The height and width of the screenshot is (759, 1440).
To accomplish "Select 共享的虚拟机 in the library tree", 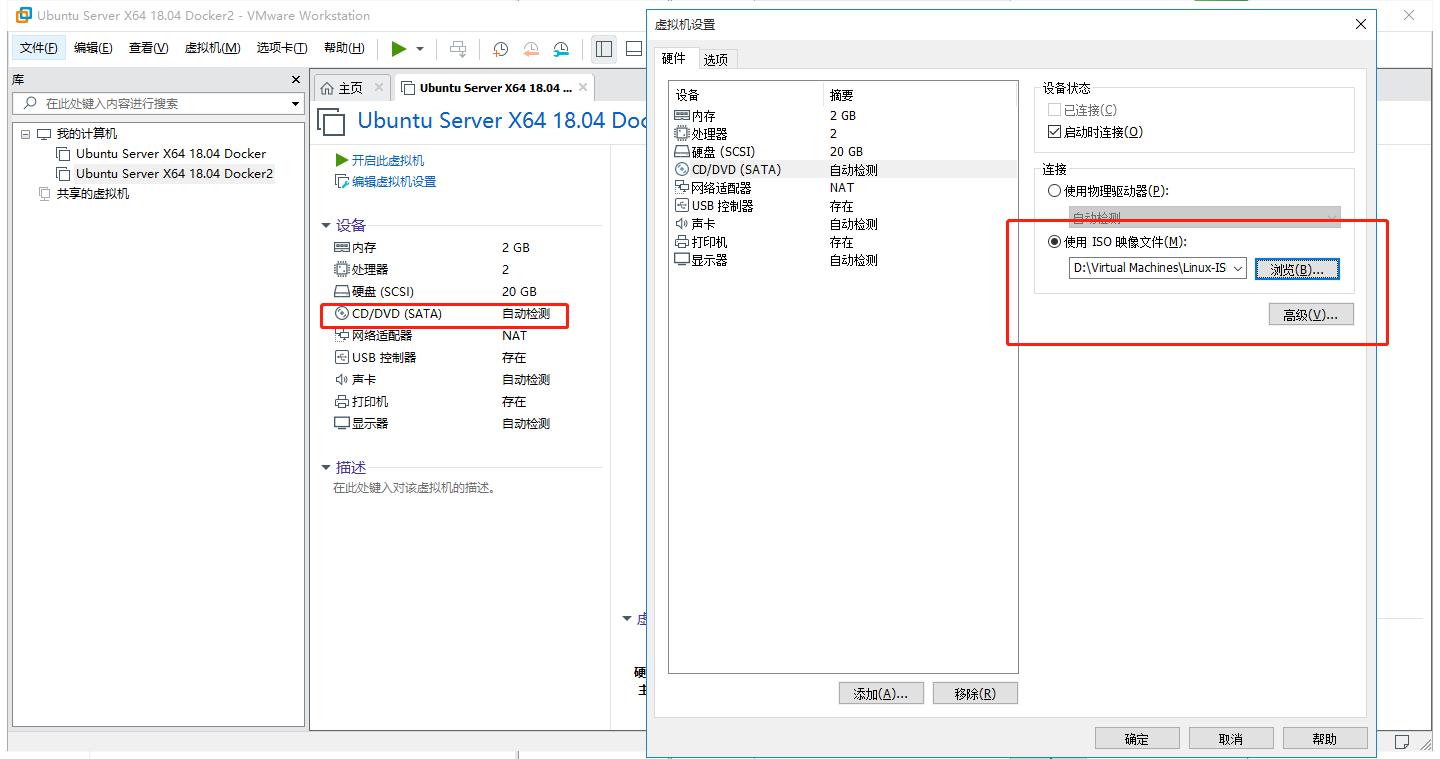I will [93, 194].
